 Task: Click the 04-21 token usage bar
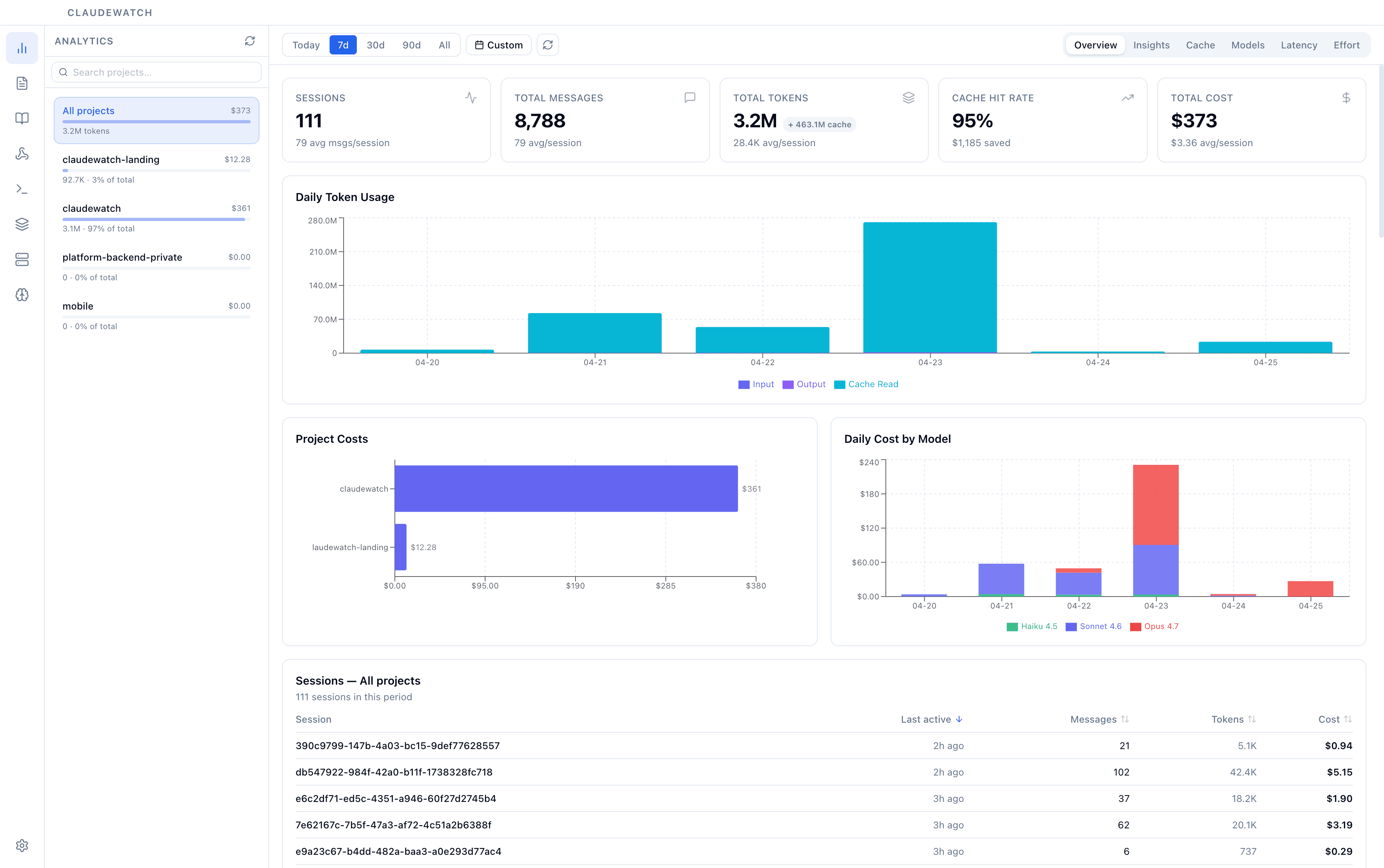(595, 333)
